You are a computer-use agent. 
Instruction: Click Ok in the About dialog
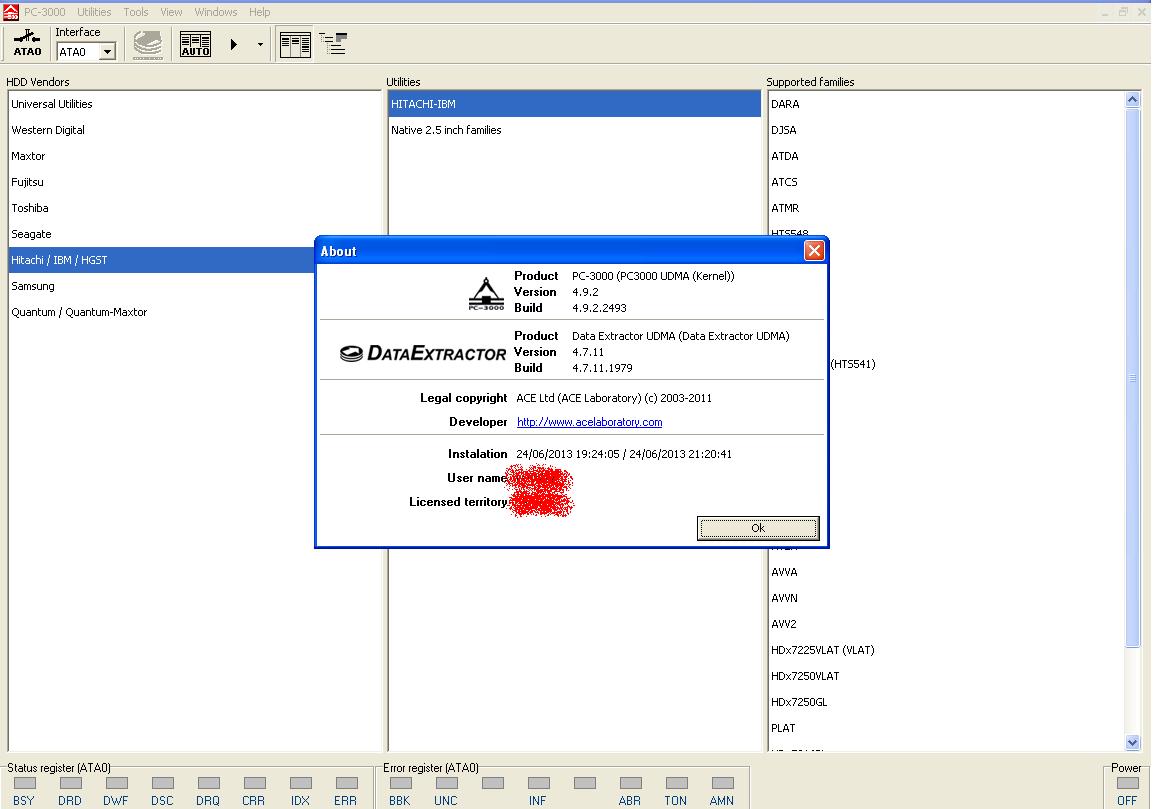tap(758, 528)
